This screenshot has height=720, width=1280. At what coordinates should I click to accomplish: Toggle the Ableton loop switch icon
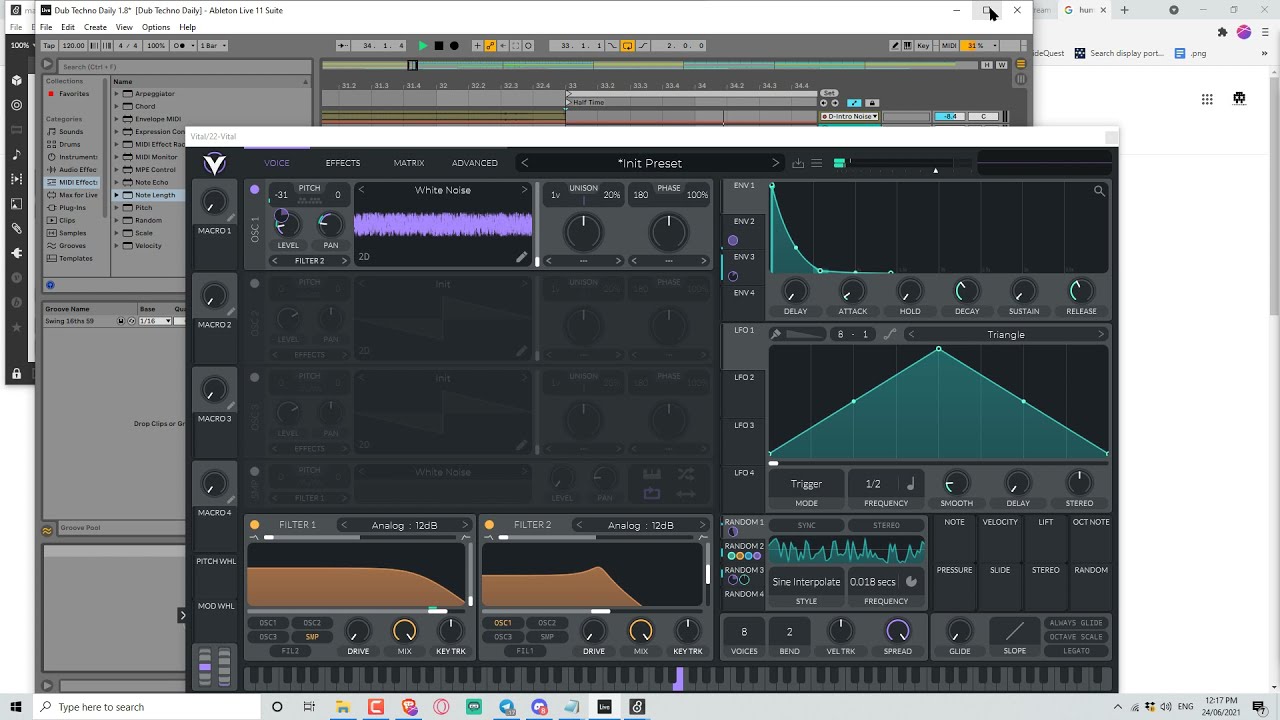[x=627, y=46]
